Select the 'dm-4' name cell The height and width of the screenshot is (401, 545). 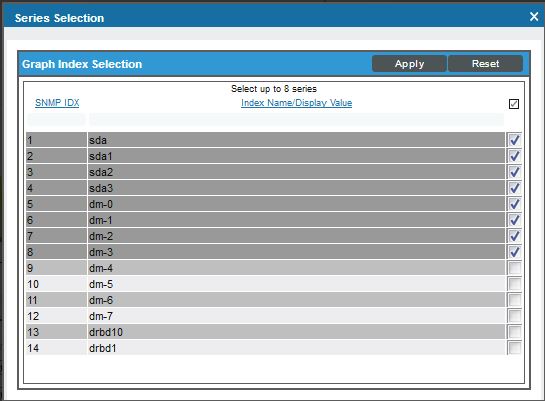[x=296, y=268]
